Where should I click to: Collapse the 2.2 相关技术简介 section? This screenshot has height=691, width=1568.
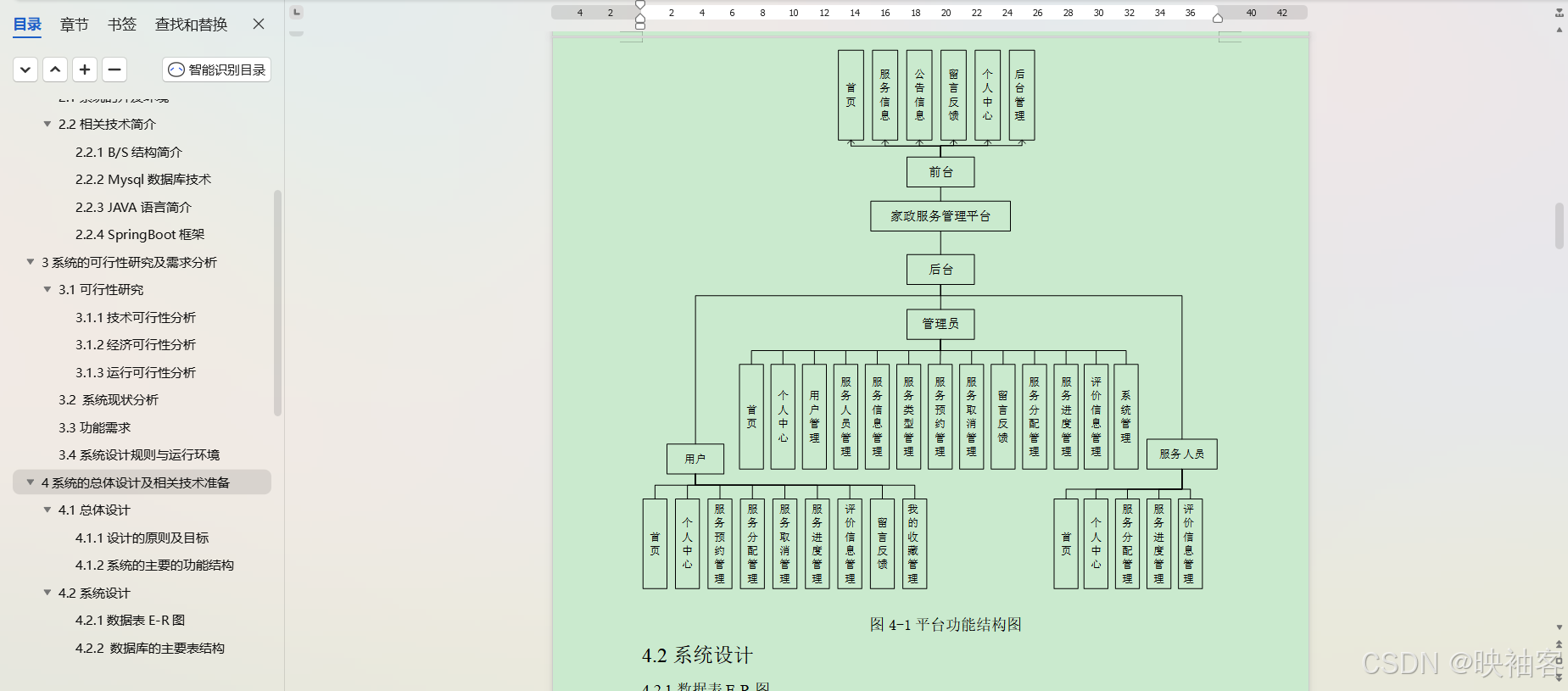coord(47,124)
